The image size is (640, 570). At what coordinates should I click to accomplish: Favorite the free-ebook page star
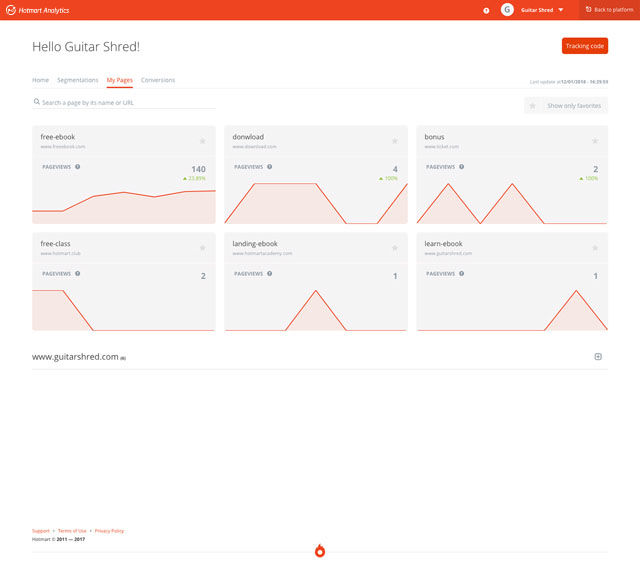(x=202, y=141)
